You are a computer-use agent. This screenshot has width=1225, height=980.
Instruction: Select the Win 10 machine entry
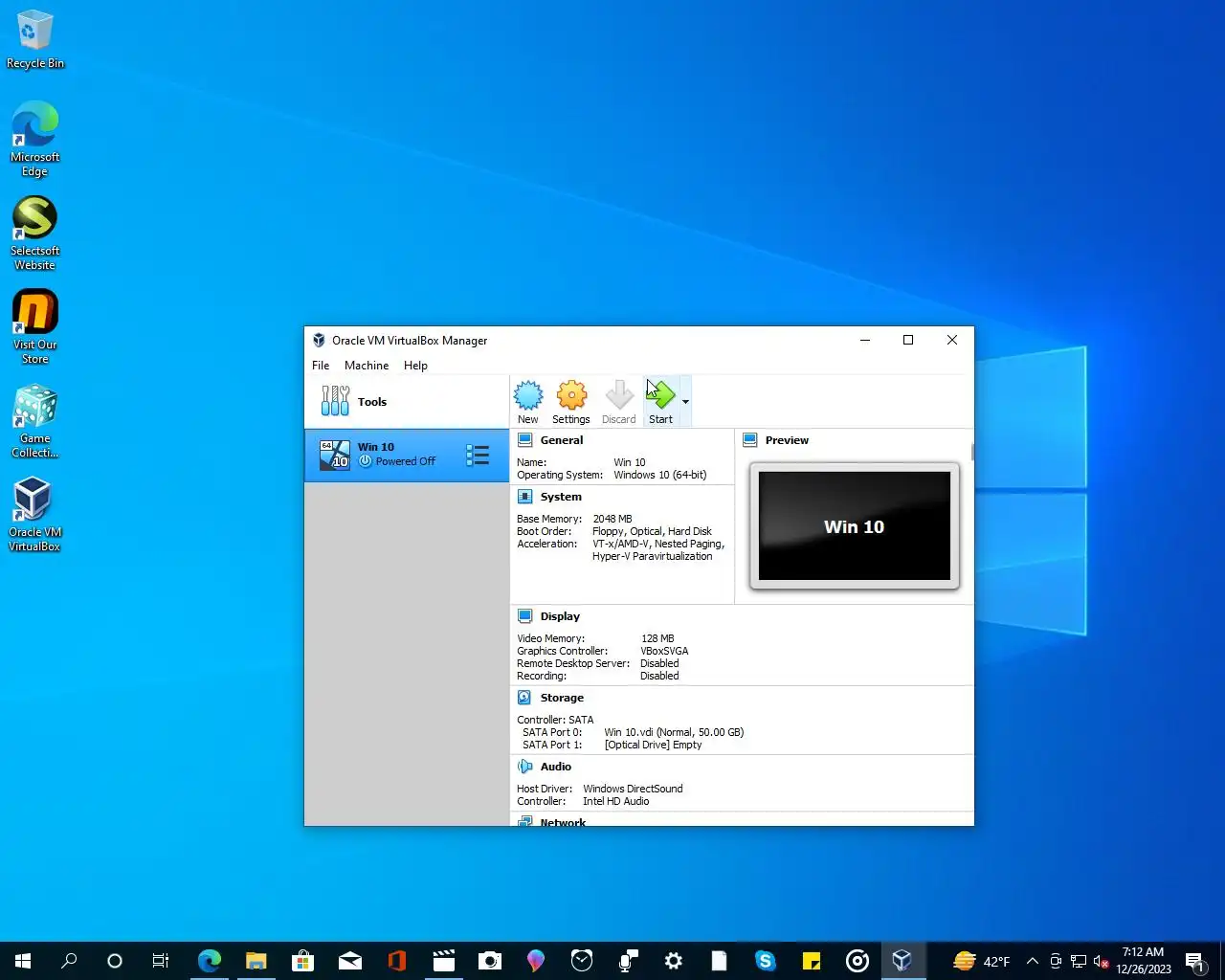click(x=407, y=455)
